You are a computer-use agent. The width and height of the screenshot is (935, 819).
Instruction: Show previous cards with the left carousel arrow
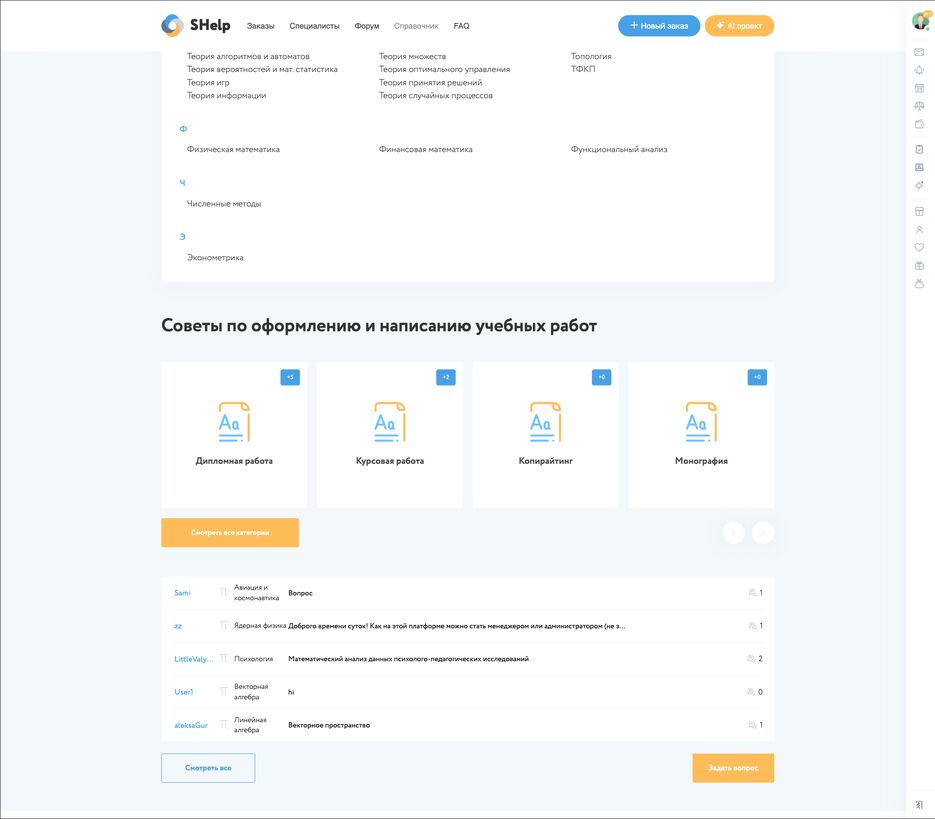[x=733, y=533]
